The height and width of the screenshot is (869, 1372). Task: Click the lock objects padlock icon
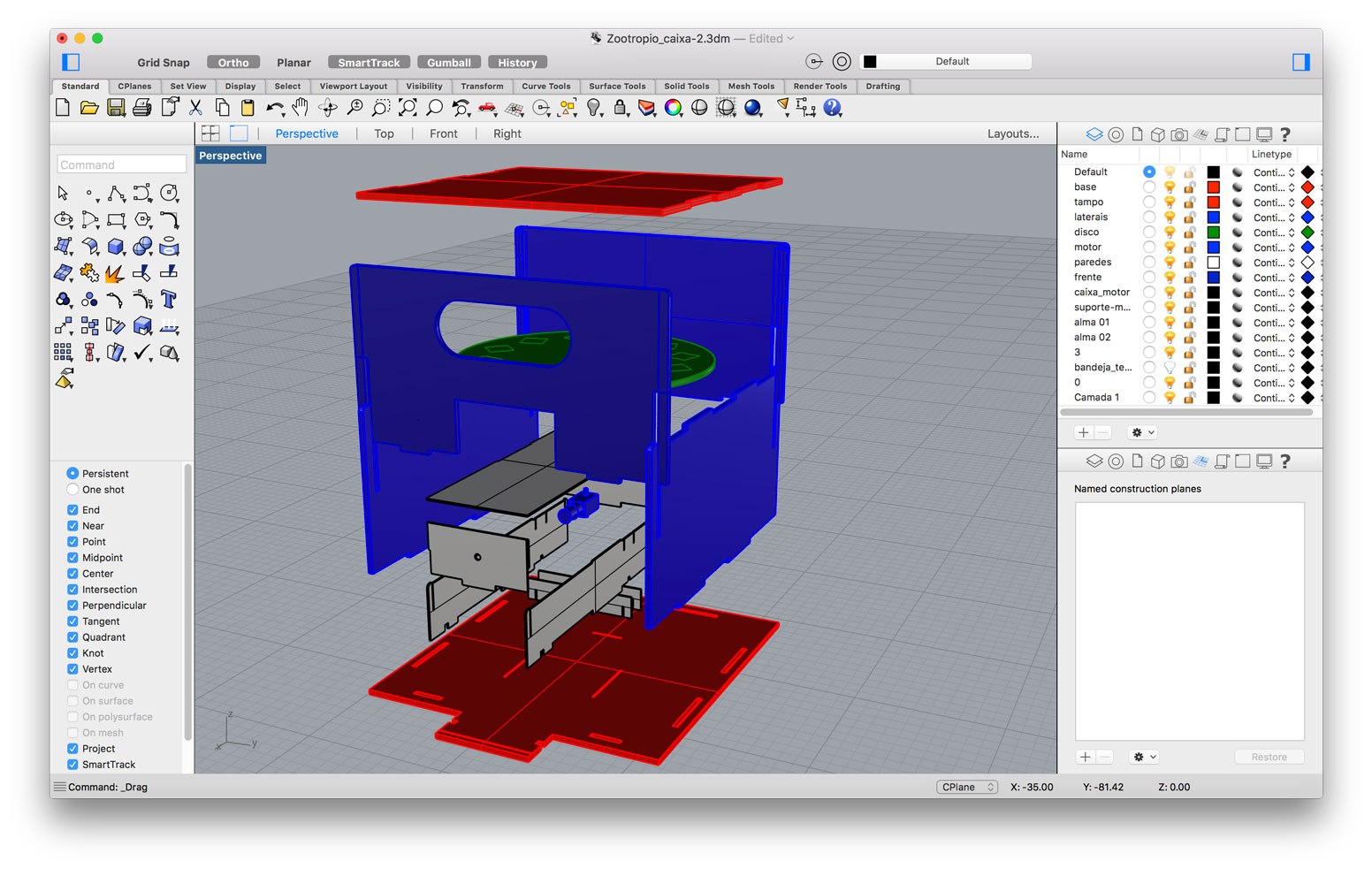pos(621,108)
